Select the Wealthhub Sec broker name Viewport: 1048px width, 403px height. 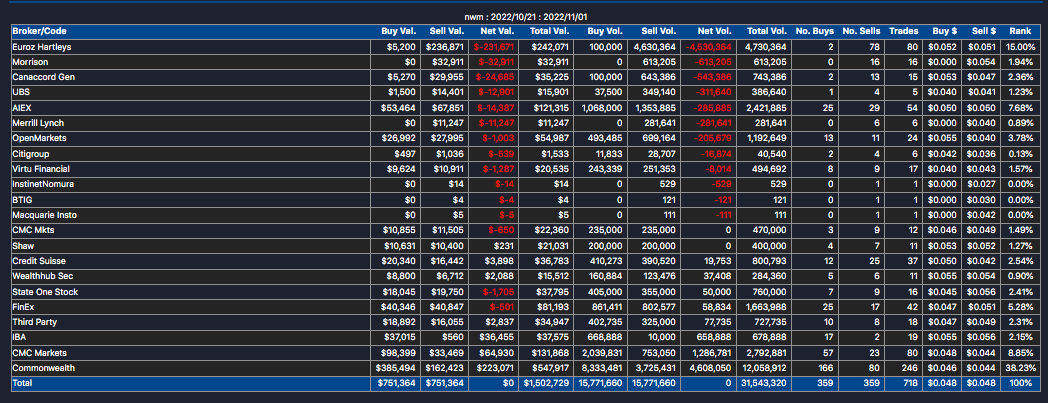pos(42,275)
